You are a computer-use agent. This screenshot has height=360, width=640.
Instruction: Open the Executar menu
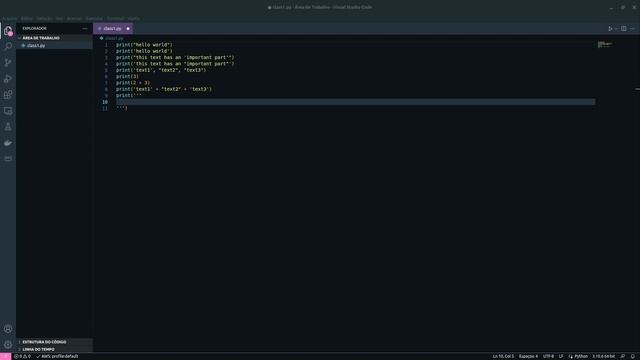94,18
